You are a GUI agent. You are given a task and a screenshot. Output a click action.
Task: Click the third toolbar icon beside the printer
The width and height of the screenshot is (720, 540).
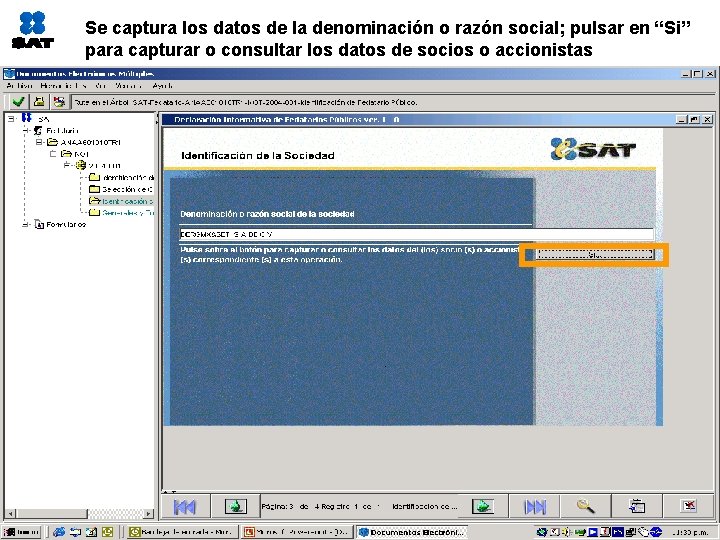[x=59, y=101]
